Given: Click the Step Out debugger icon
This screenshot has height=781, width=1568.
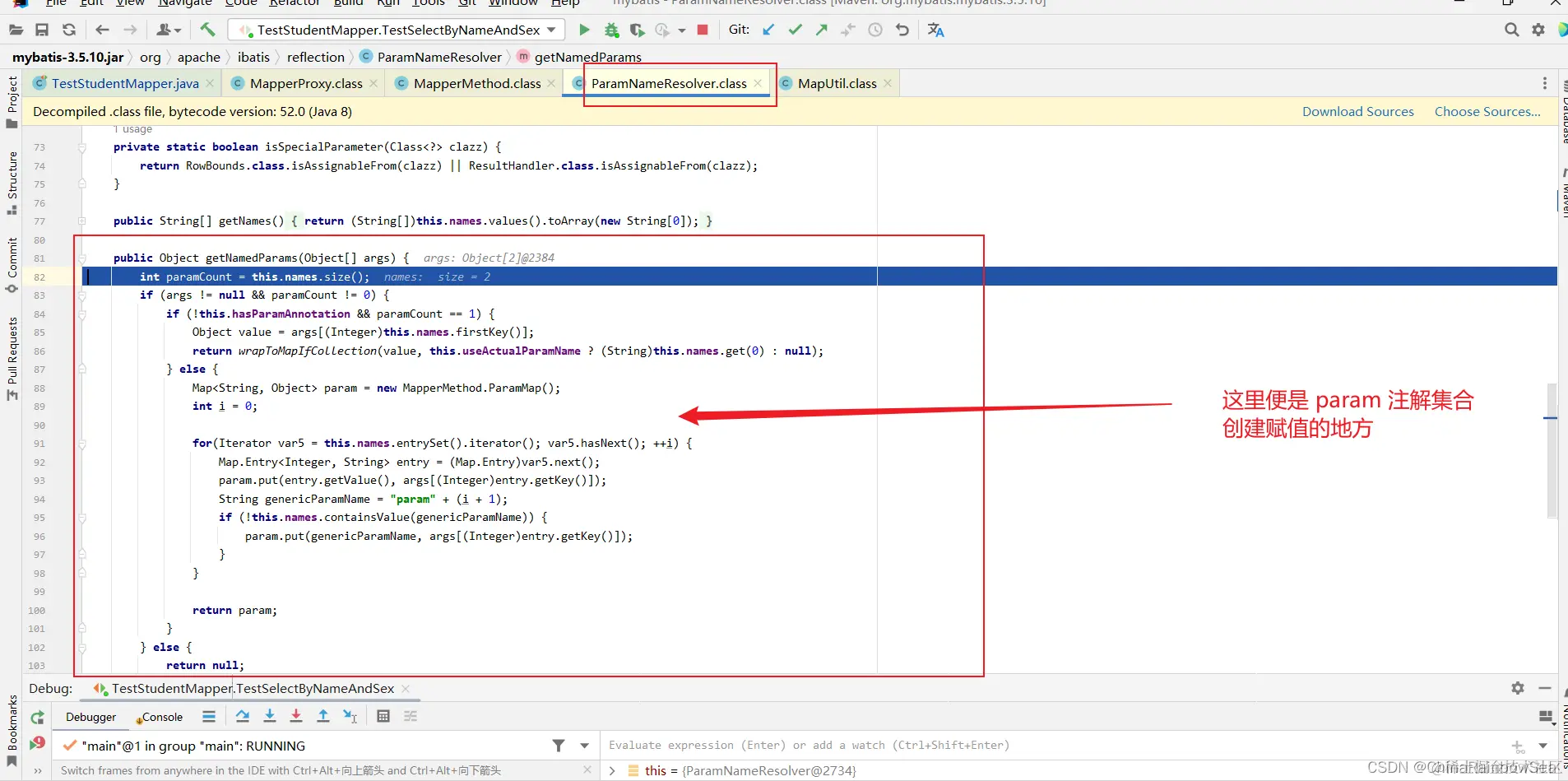Looking at the screenshot, I should (323, 717).
